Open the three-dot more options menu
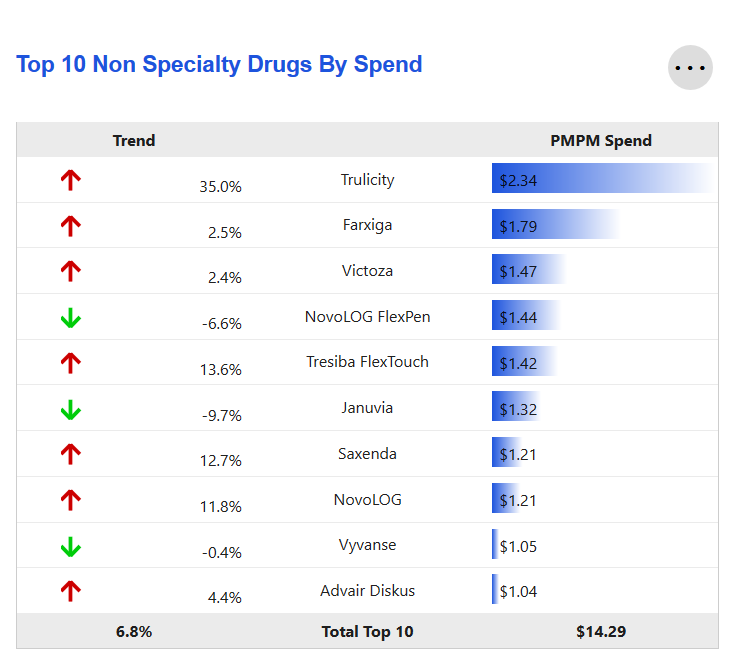The height and width of the screenshot is (664, 742). [x=690, y=68]
